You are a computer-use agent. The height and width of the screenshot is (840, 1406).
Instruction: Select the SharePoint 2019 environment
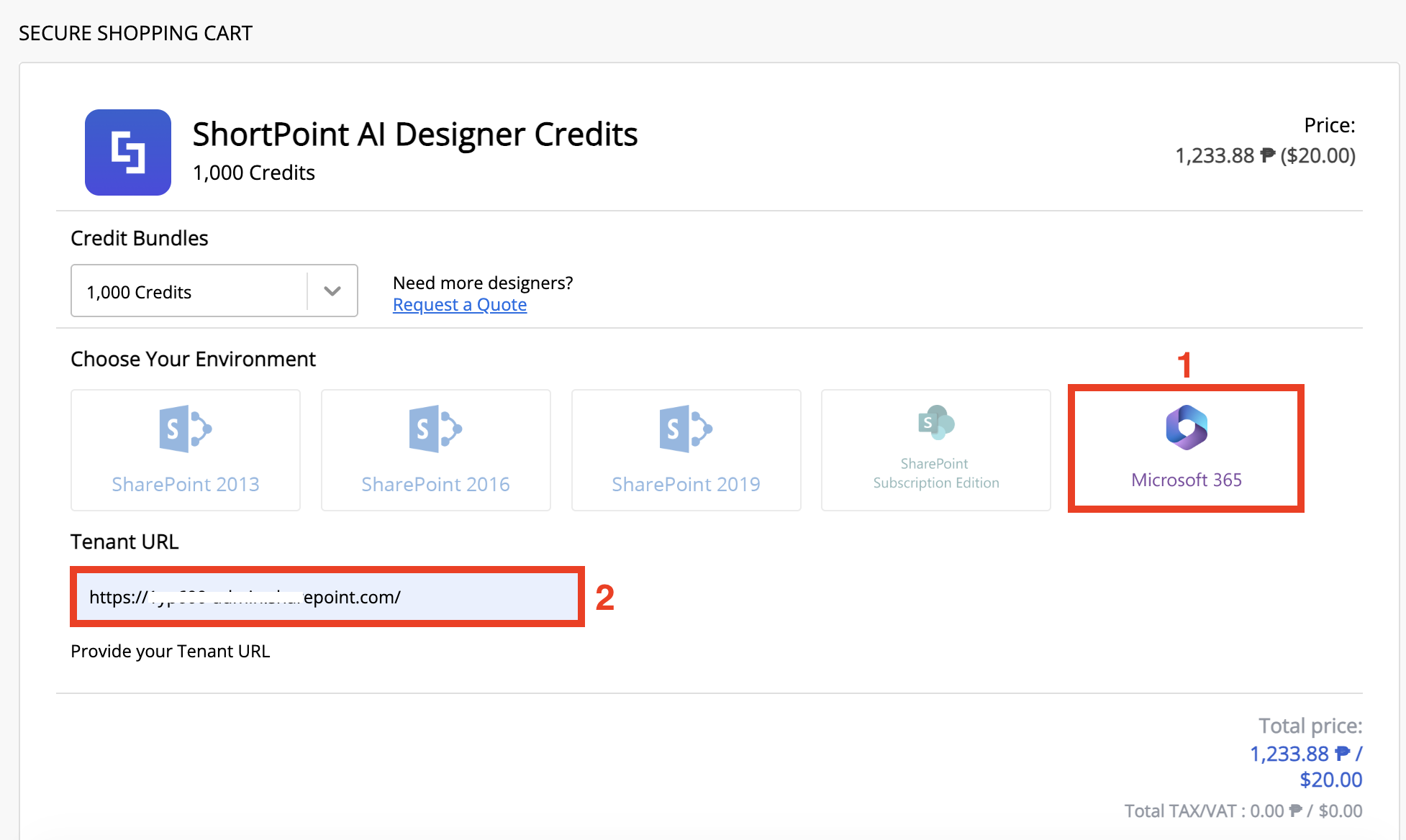click(686, 450)
